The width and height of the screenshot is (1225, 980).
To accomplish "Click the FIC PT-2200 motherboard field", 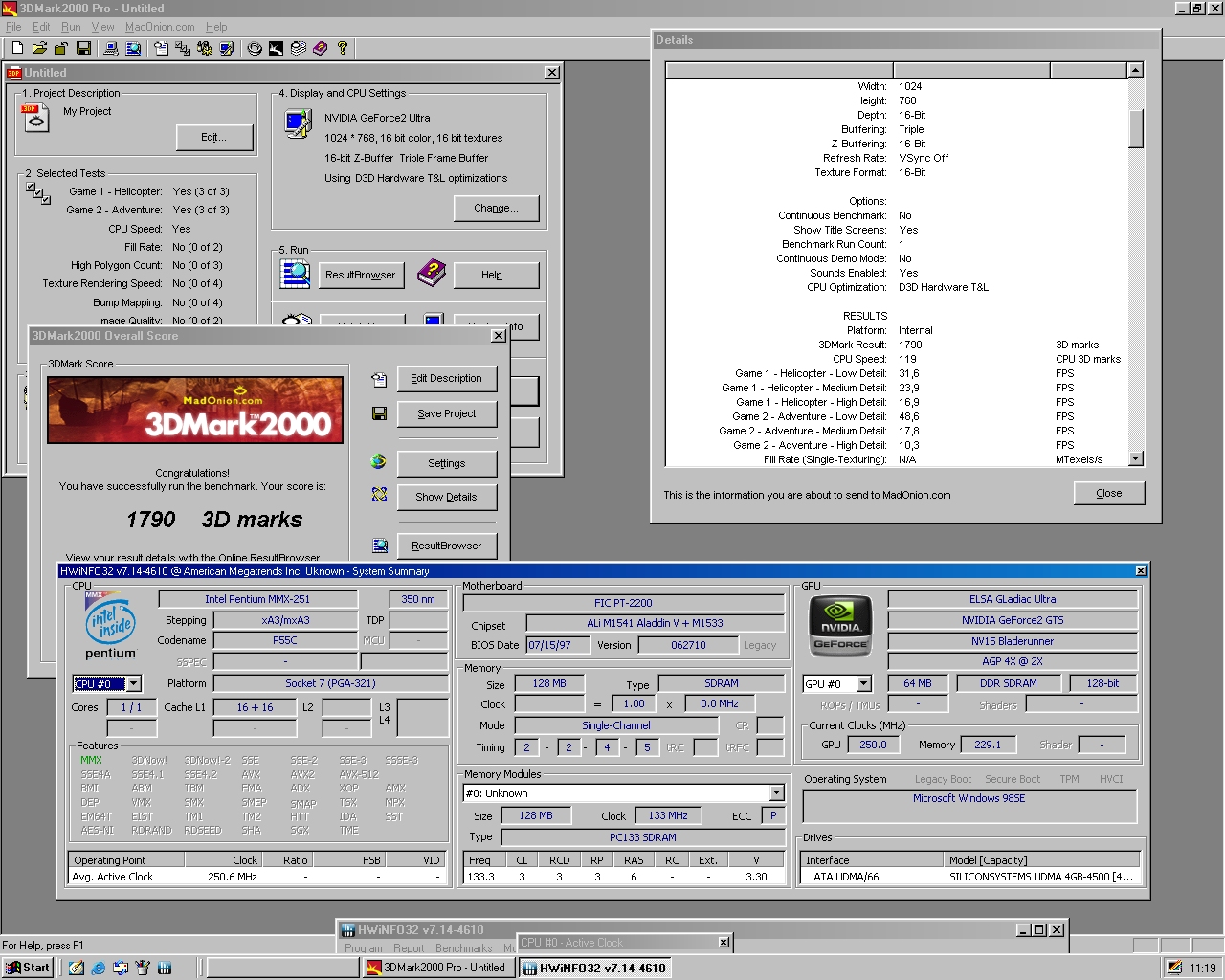I will click(x=623, y=603).
